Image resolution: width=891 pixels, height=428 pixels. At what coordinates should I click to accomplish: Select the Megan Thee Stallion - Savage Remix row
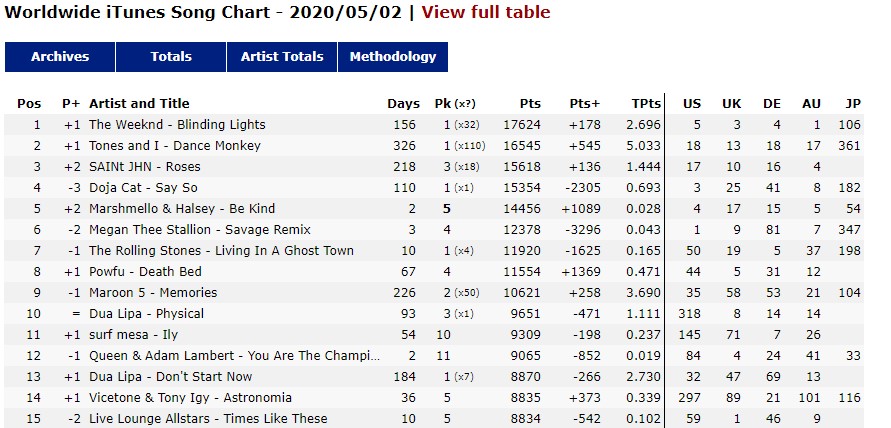[x=434, y=230]
